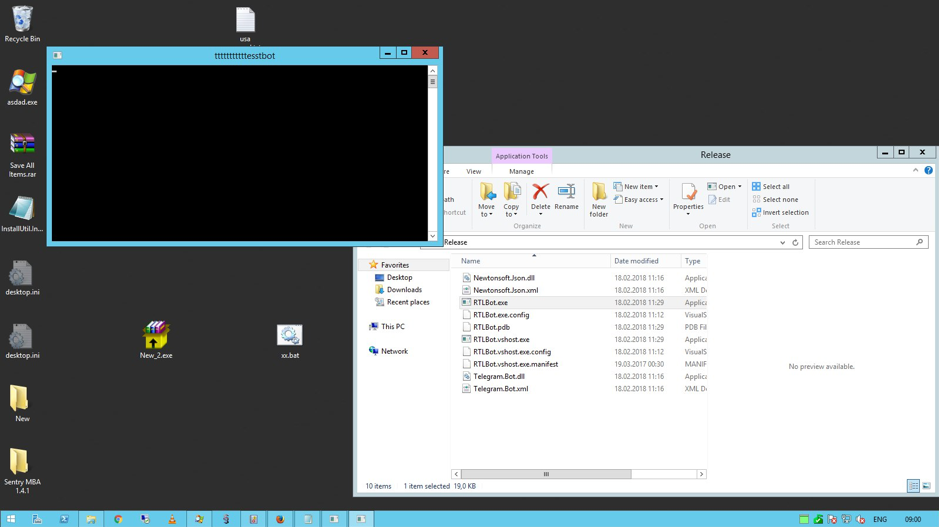Select RTLBot.vshost.exe file
The image size is (939, 527).
(501, 340)
